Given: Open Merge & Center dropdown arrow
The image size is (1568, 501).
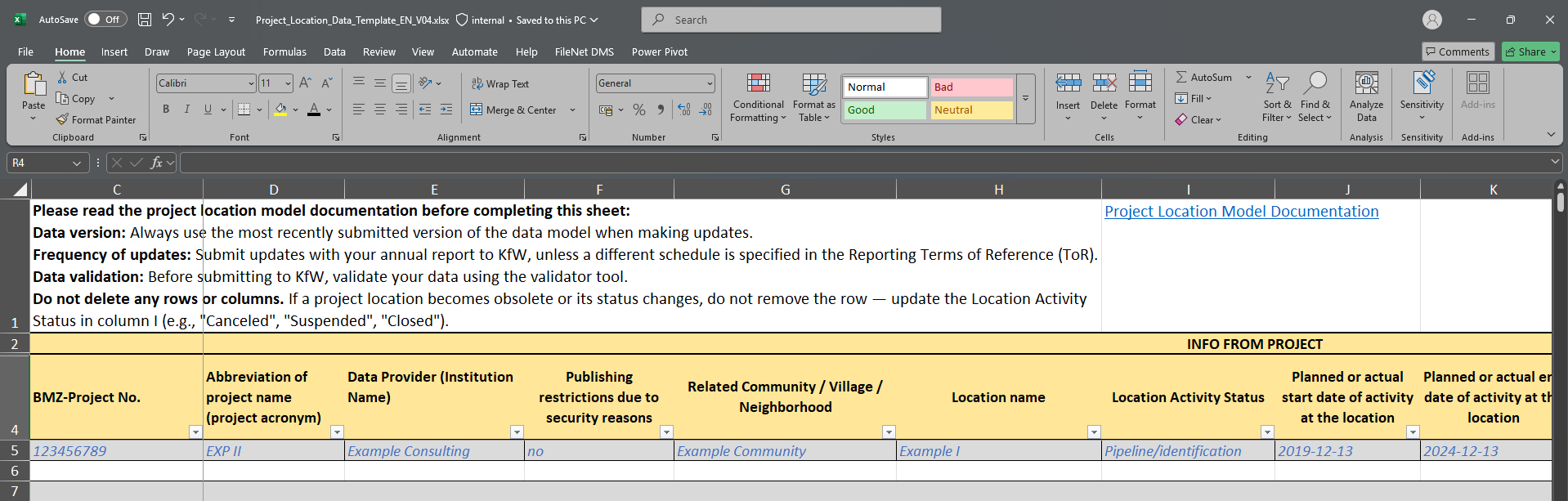Looking at the screenshot, I should 572,110.
